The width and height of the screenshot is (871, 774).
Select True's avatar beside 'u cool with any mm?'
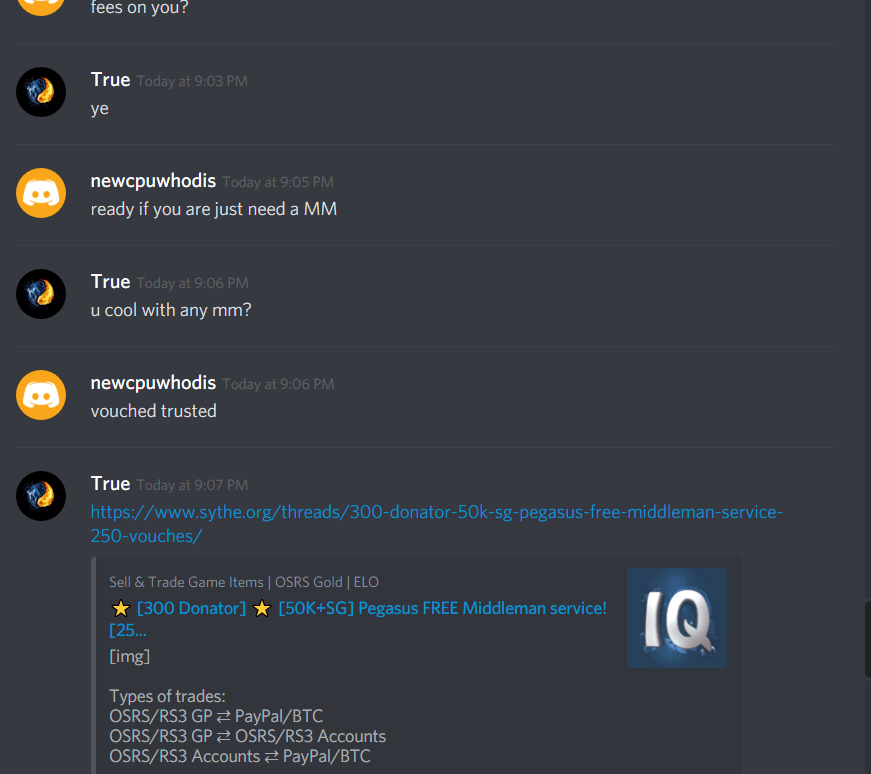click(x=41, y=294)
